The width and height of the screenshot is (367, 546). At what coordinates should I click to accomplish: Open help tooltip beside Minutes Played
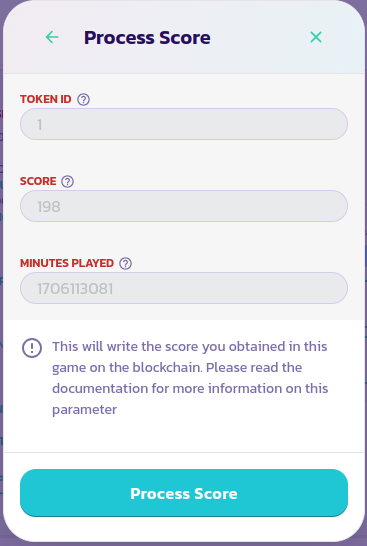pyautogui.click(x=125, y=264)
